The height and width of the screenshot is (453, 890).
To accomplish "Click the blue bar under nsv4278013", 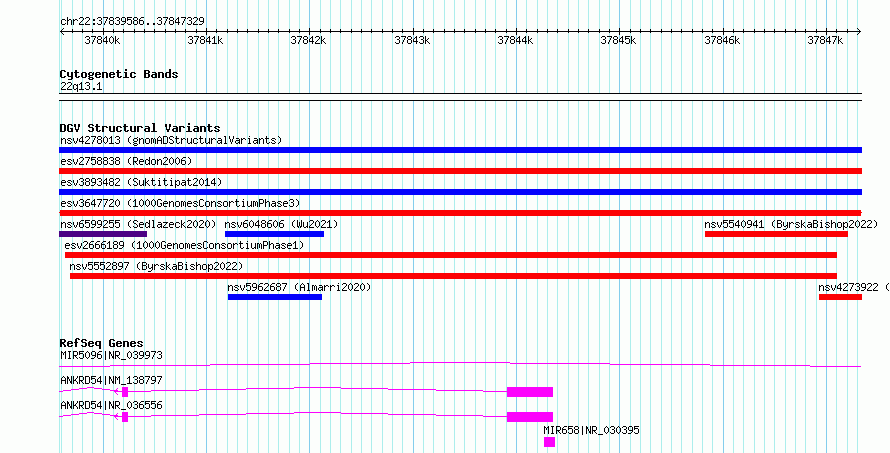I will click(460, 150).
